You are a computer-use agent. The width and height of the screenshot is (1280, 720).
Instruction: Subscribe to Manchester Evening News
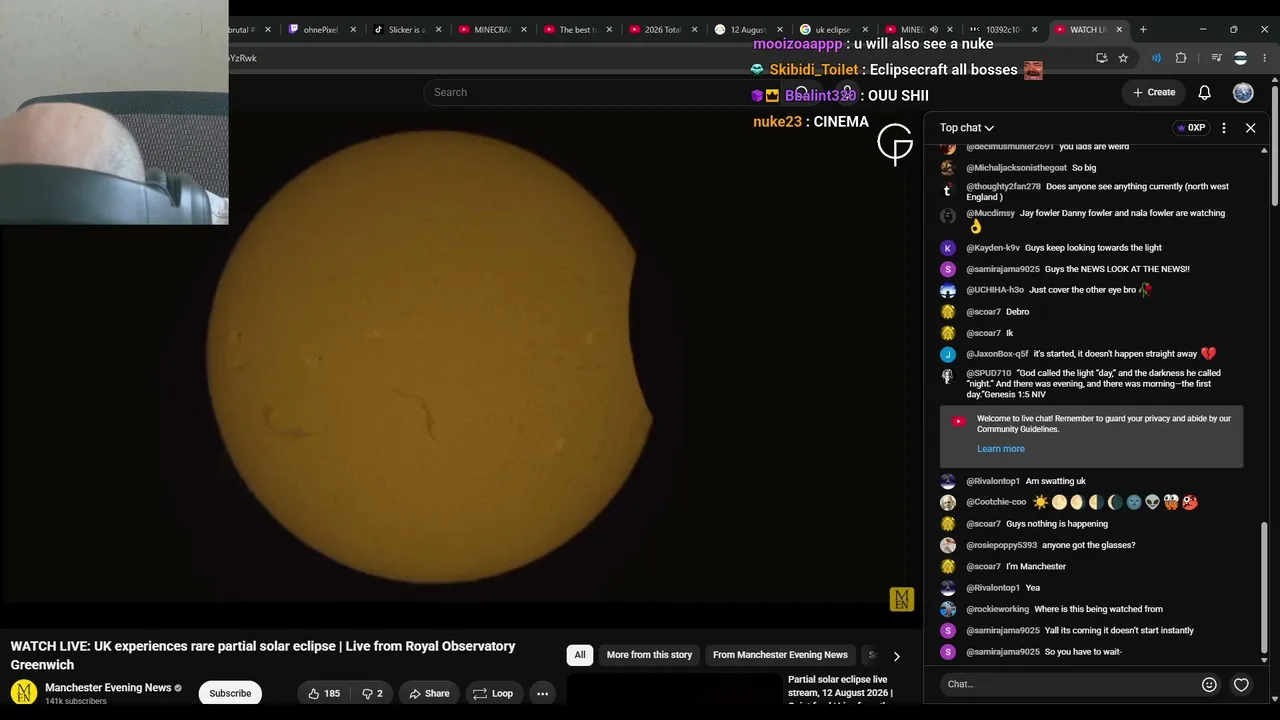coord(230,693)
